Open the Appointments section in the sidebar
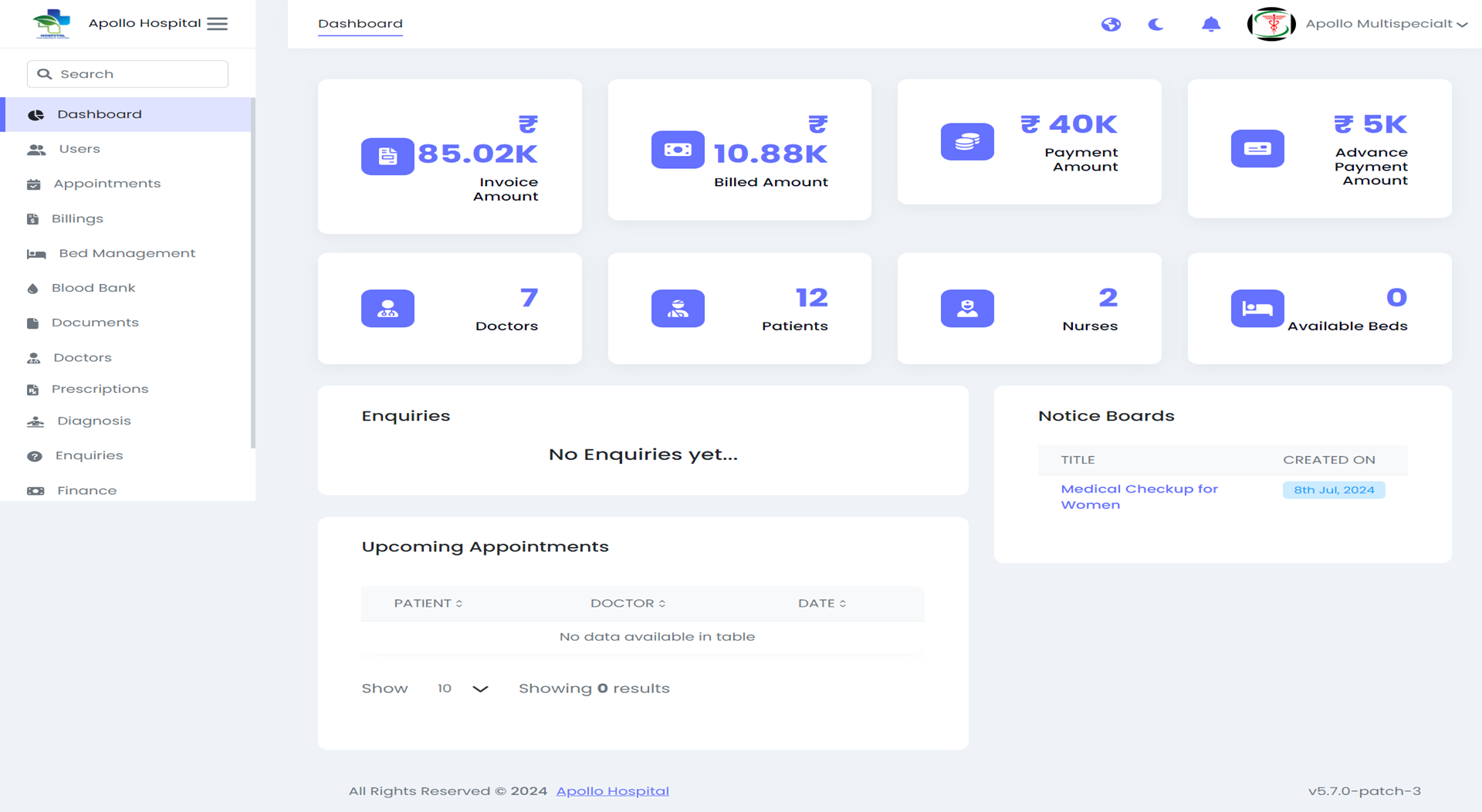 (107, 184)
